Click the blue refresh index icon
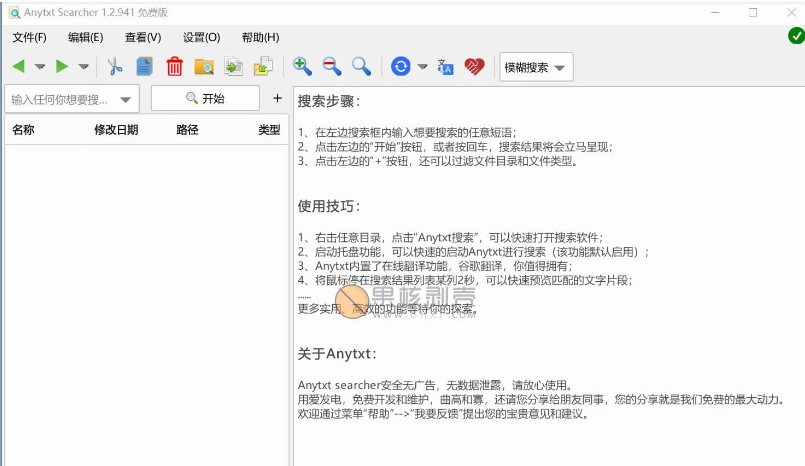This screenshot has width=805, height=466. pos(400,66)
